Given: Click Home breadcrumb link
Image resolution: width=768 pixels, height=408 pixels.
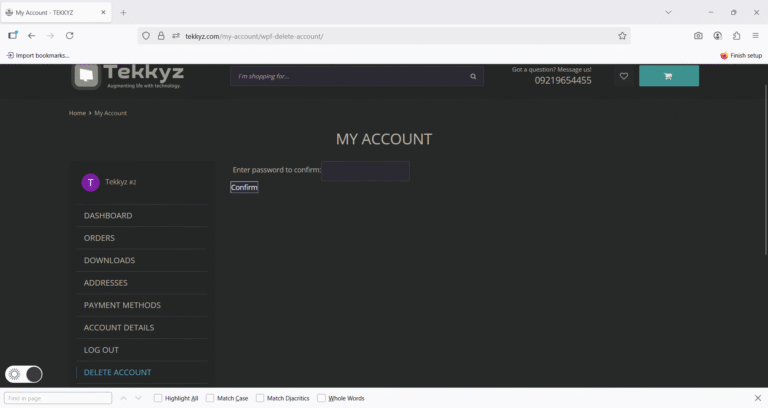Looking at the screenshot, I should point(77,113).
